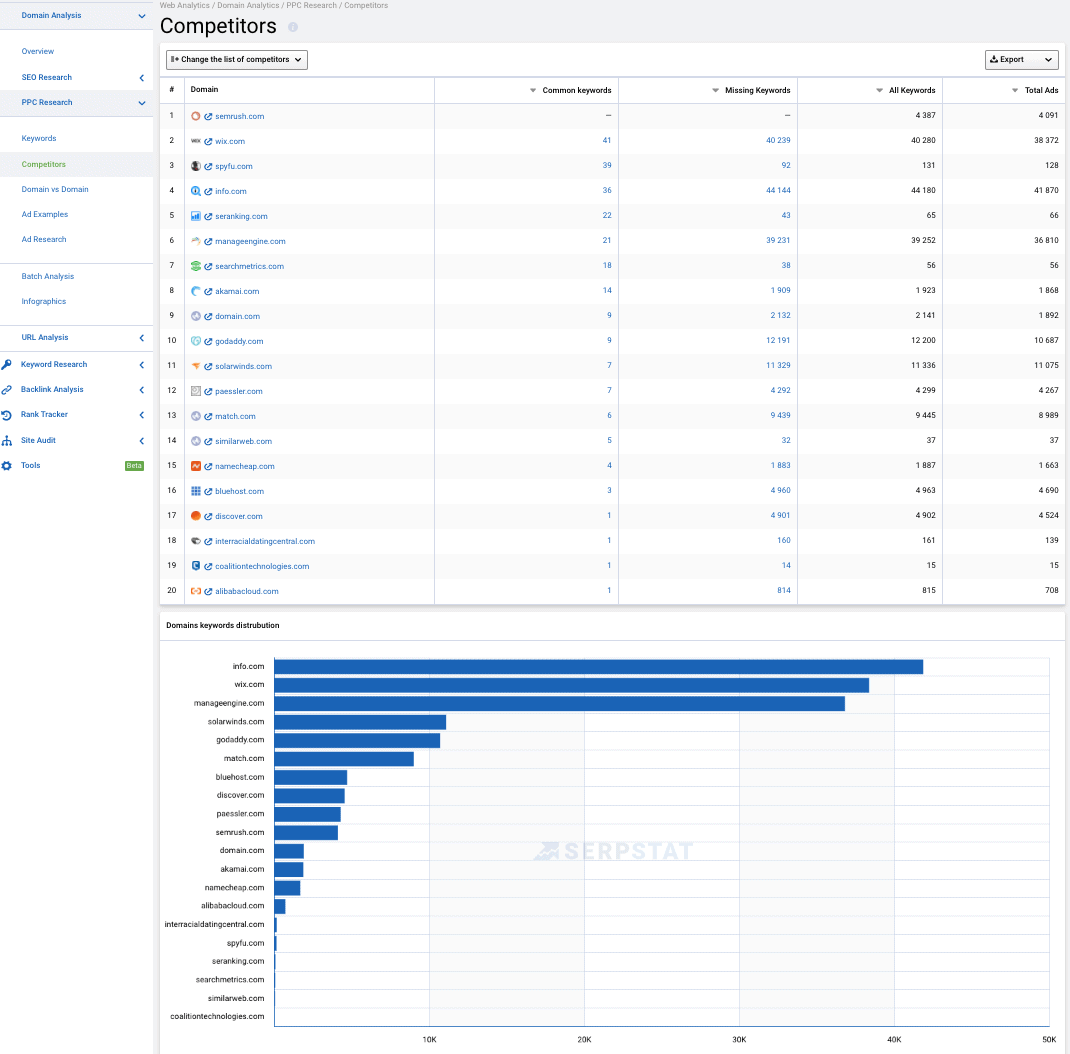The width and height of the screenshot is (1070, 1054).
Task: Open the Export dropdown
Action: pos(1022,59)
